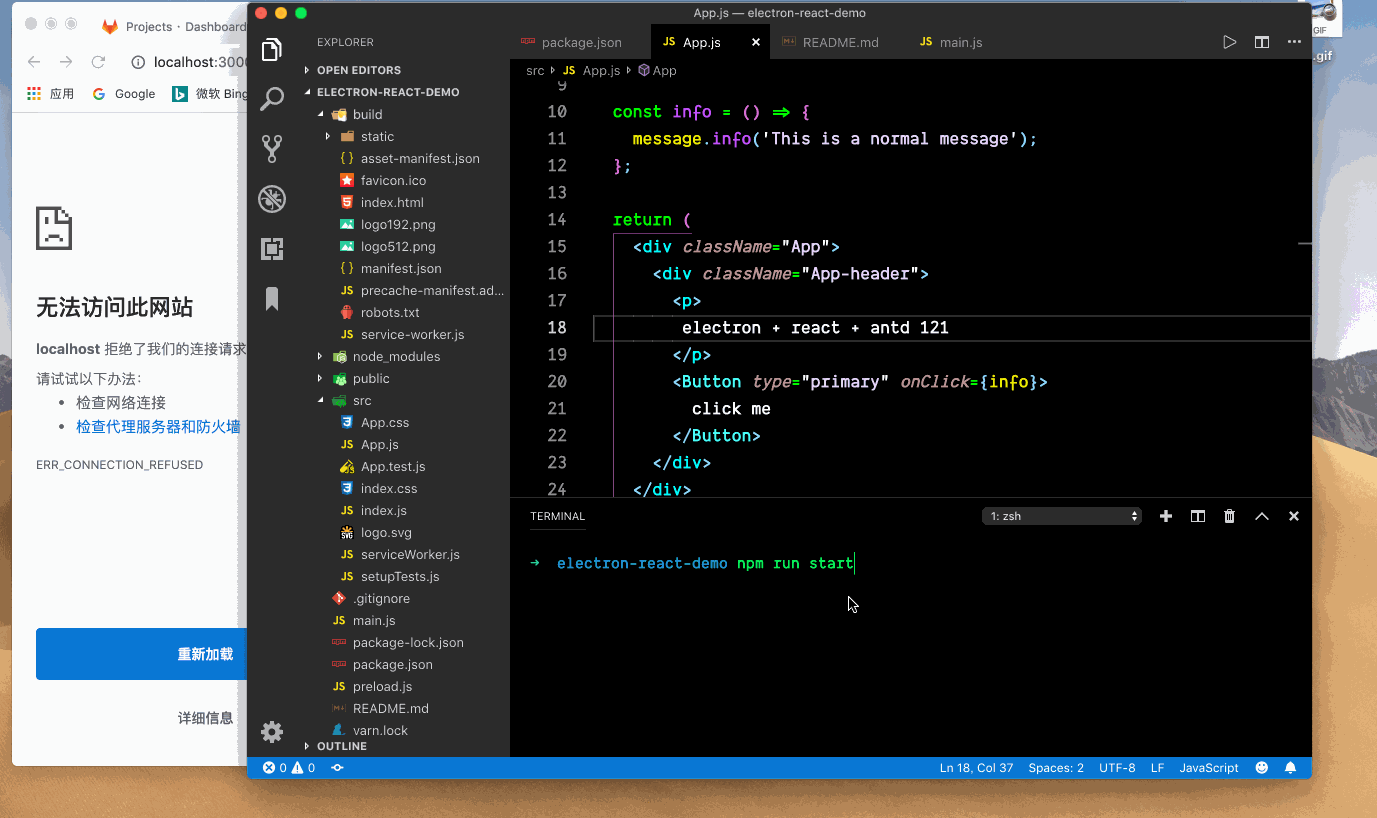The width and height of the screenshot is (1377, 818).
Task: Open feedback smiley in status bar
Action: [x=1261, y=768]
